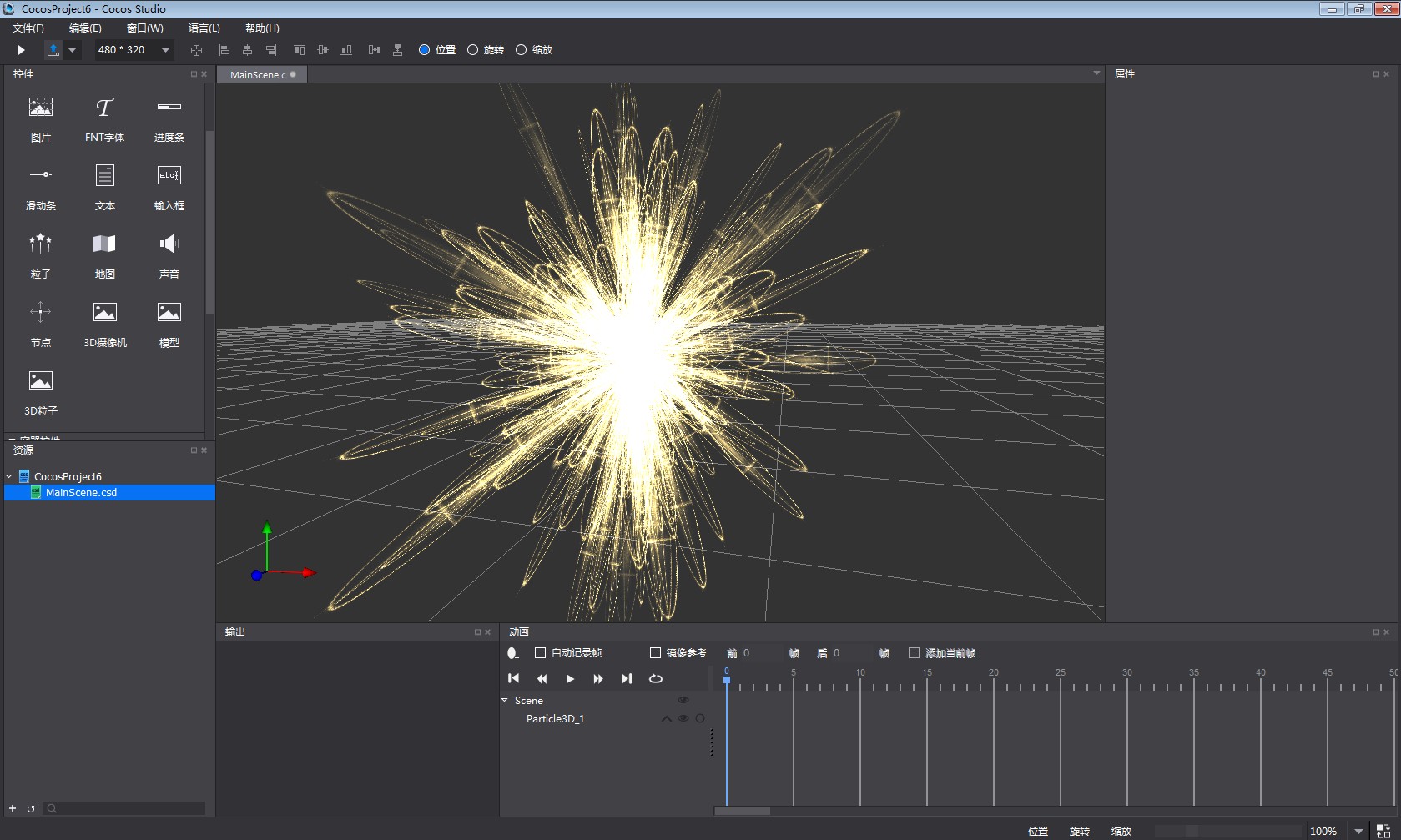Open the 帮助(H) menu
Screen dimensions: 1401x840
[262, 28]
